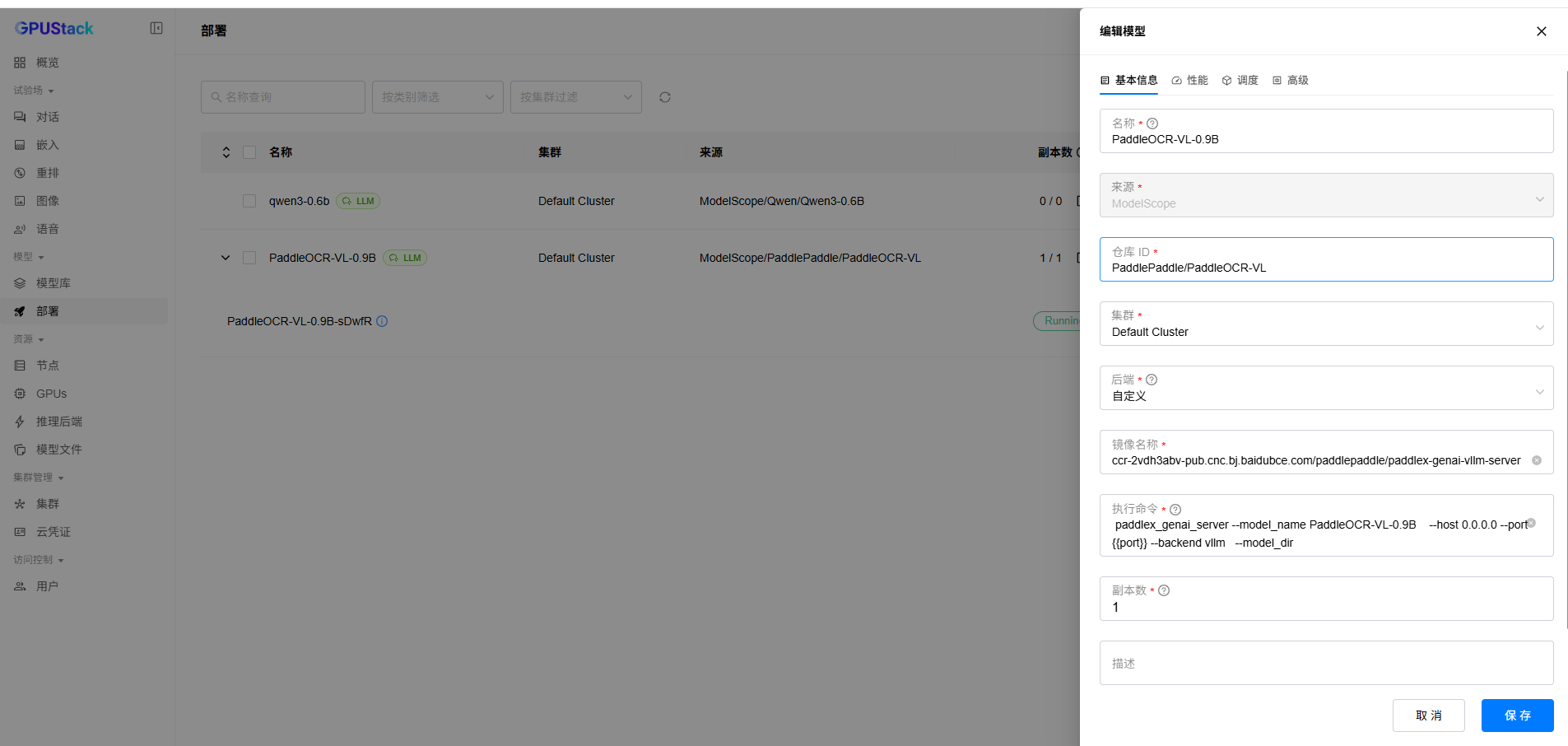Open the 来源 dropdown
This screenshot has height=746, width=1568.
tap(1327, 195)
